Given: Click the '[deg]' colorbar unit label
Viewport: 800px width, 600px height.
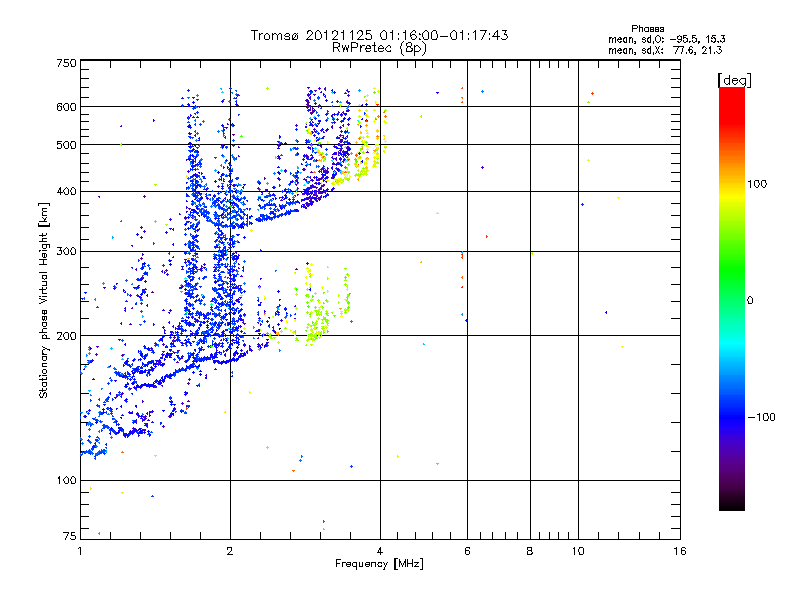Looking at the screenshot, I should click(x=734, y=80).
